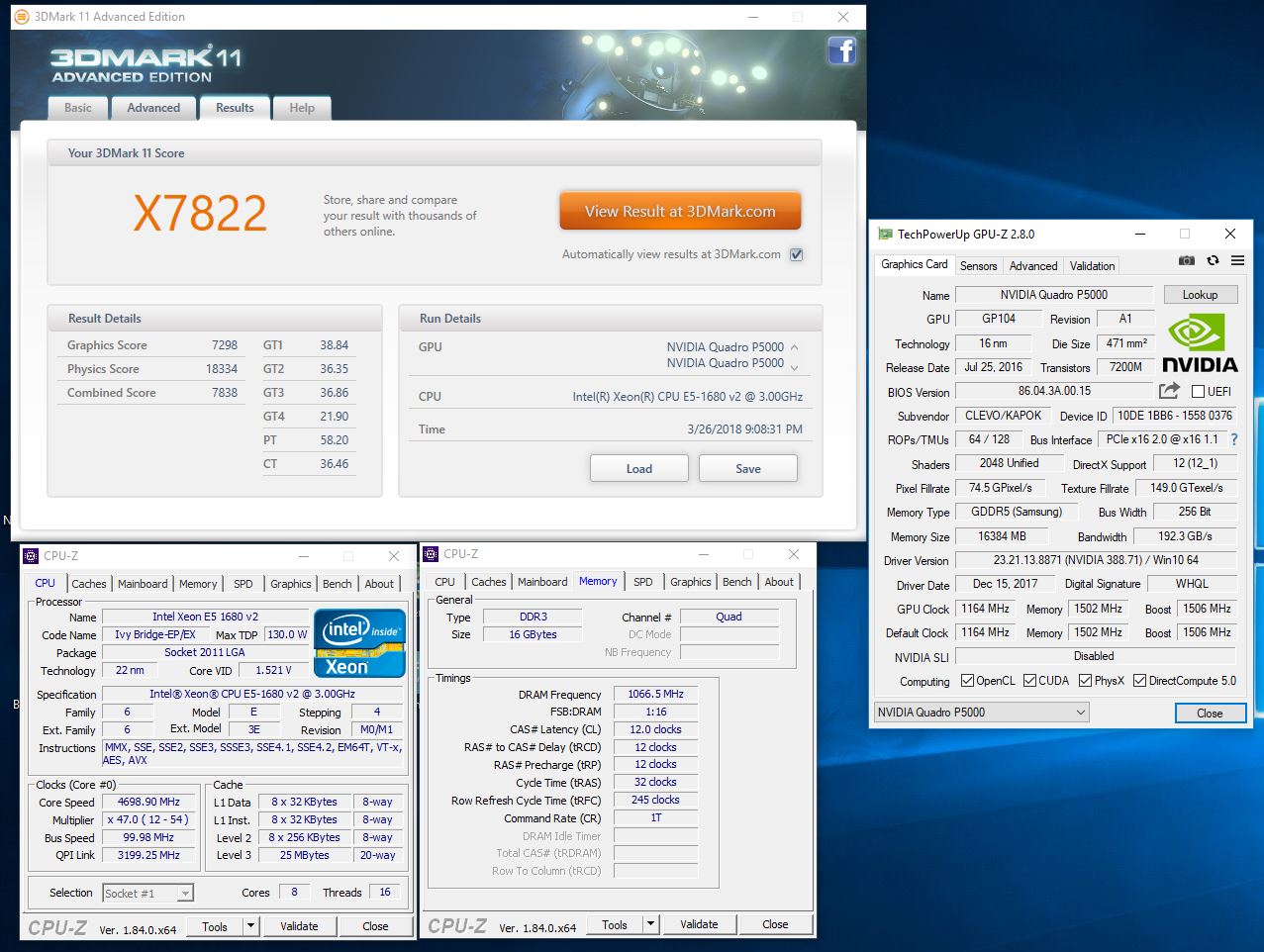The image size is (1264, 952).
Task: Open Graphics tab in right CPU-Z
Action: (x=691, y=582)
